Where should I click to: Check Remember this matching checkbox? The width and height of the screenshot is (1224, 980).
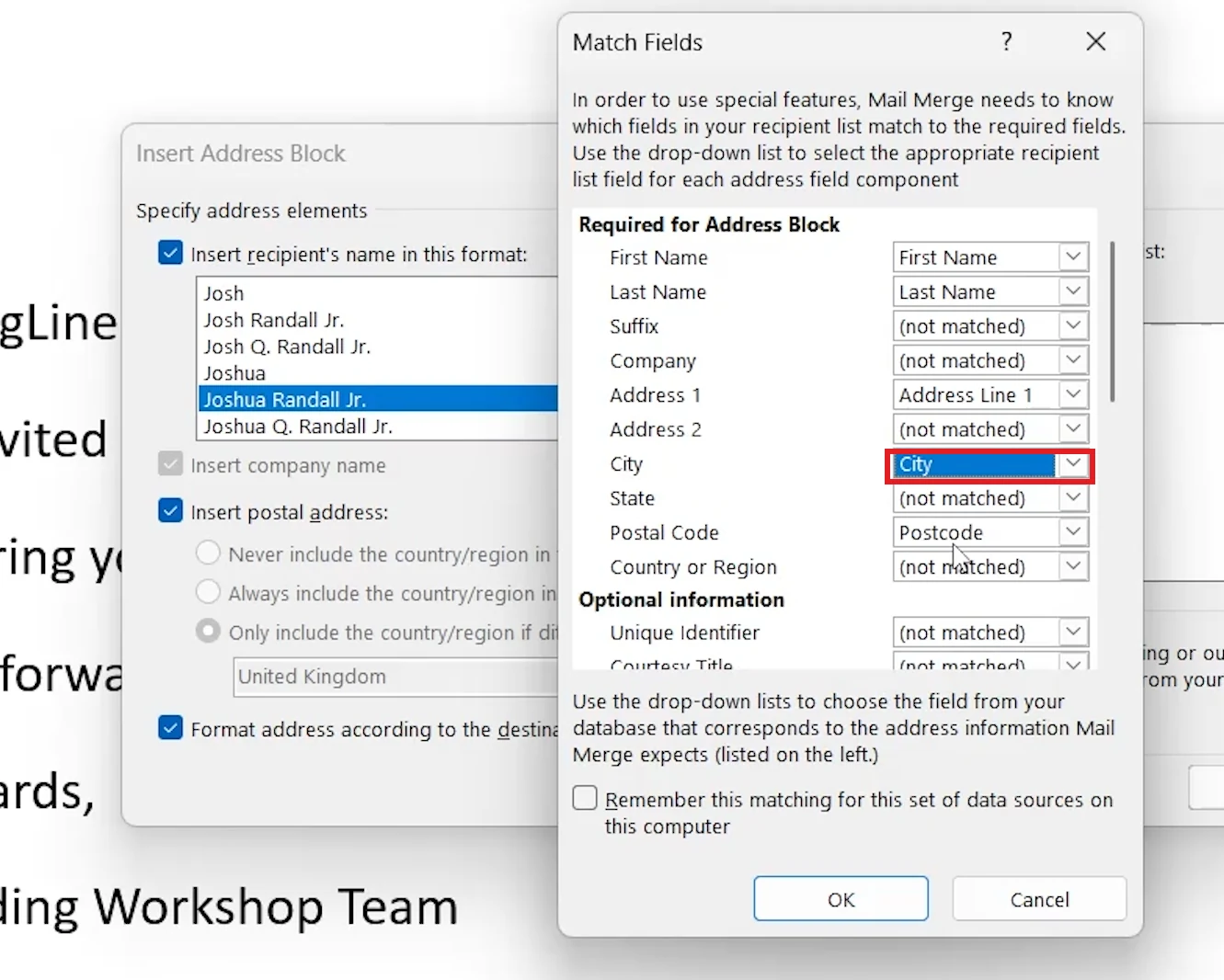[585, 798]
